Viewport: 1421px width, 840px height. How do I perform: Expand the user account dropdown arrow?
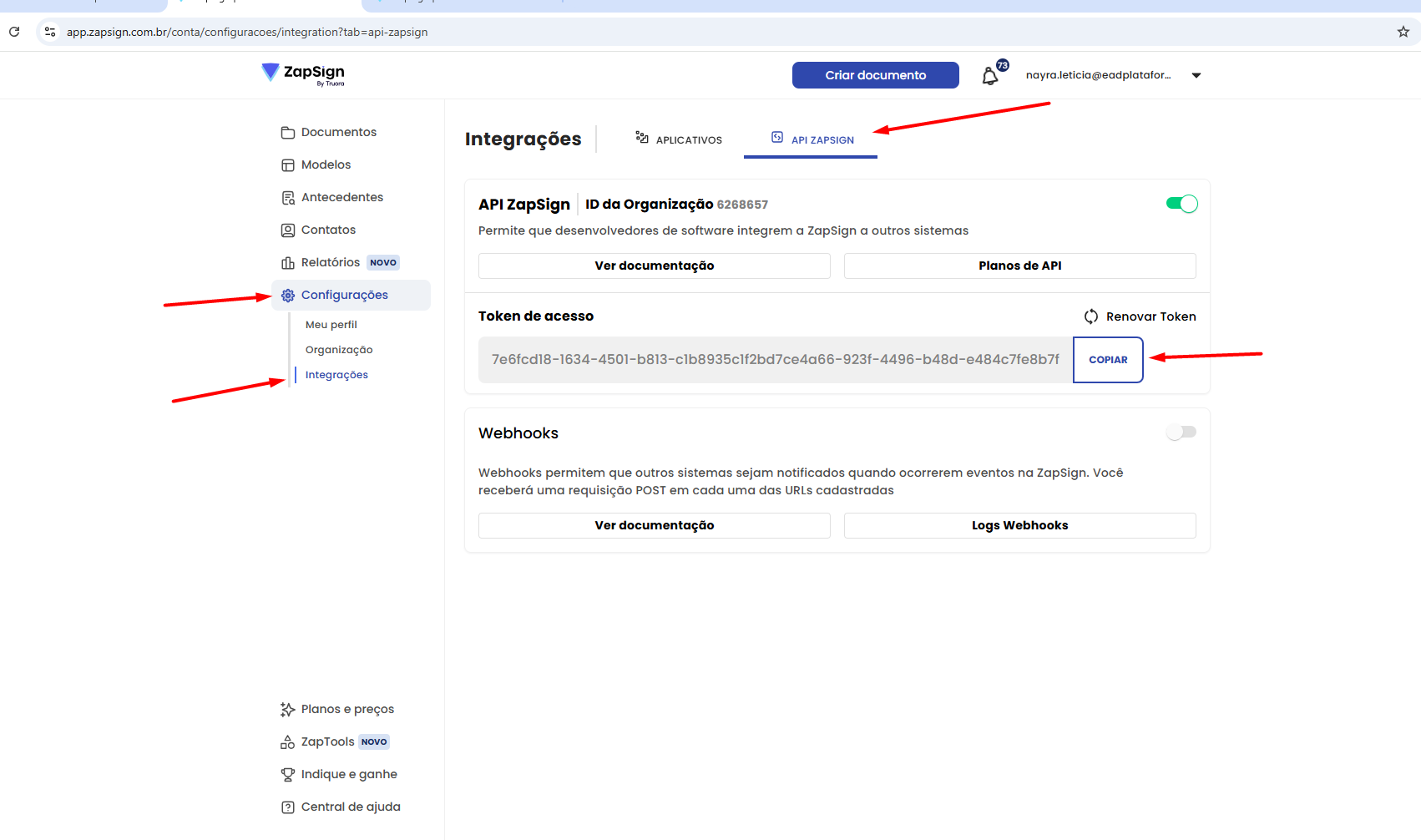(x=1196, y=75)
